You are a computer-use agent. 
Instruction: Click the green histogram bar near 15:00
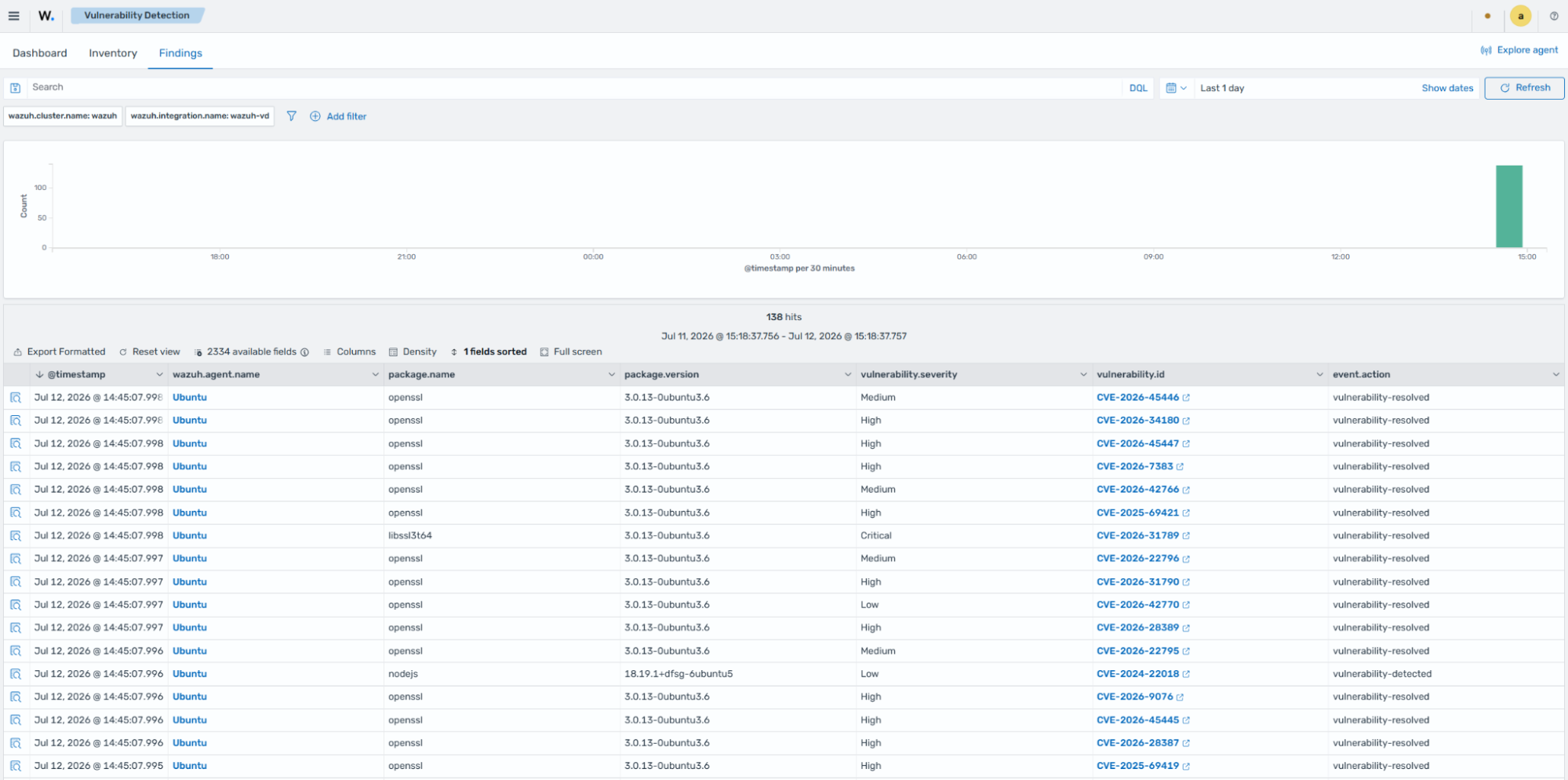point(1508,206)
